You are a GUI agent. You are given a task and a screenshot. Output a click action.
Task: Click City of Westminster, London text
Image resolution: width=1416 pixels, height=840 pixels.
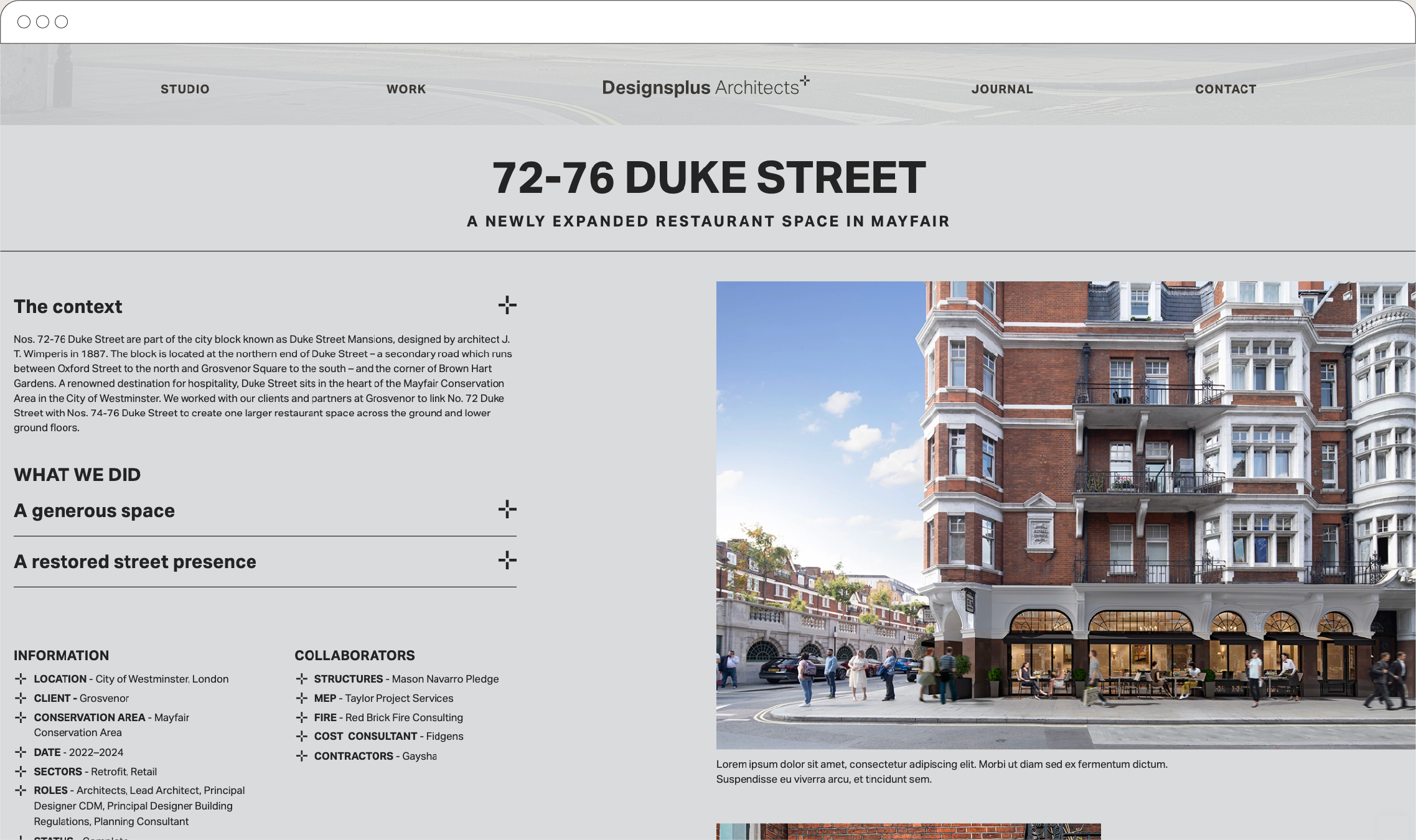pyautogui.click(x=162, y=679)
